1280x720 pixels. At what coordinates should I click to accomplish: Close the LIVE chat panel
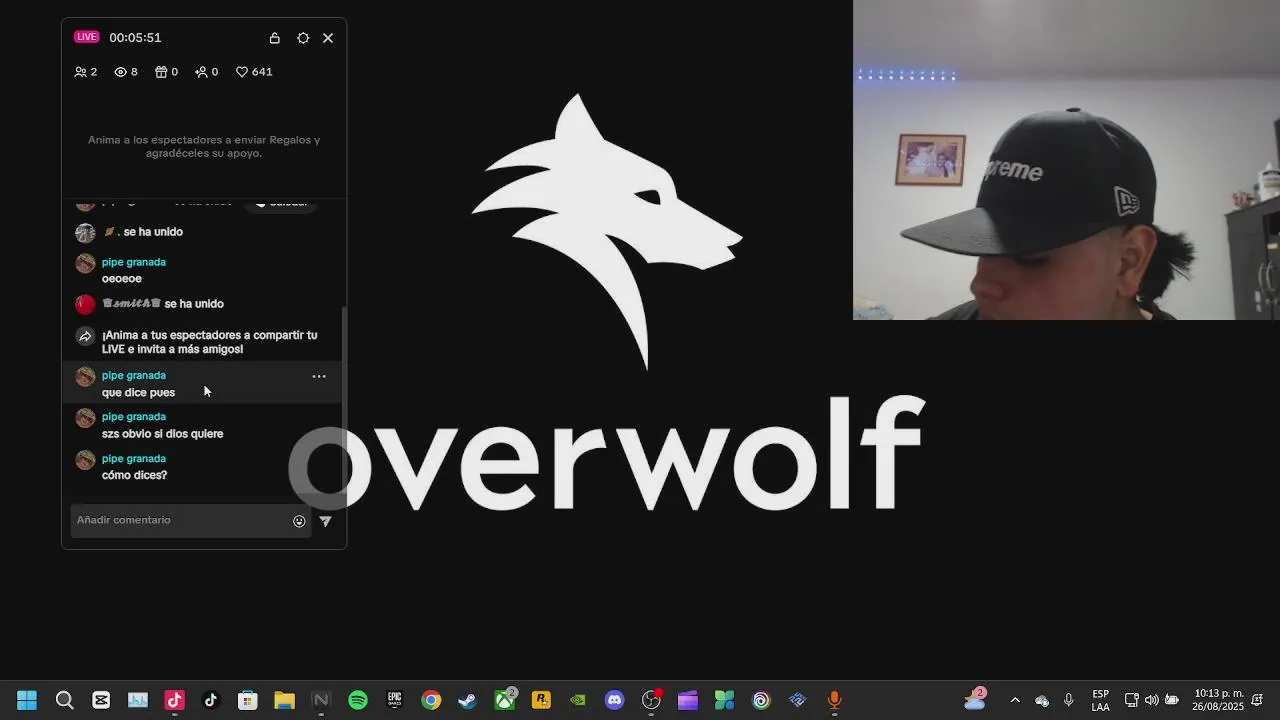[x=328, y=38]
